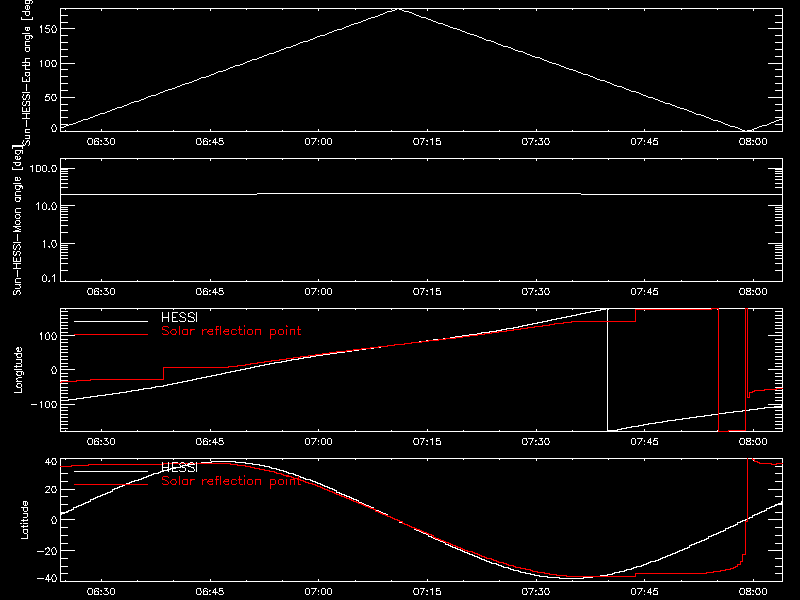This screenshot has width=800, height=600.
Task: Click 07:45 time label under Earth angle plot
Action: click(644, 142)
